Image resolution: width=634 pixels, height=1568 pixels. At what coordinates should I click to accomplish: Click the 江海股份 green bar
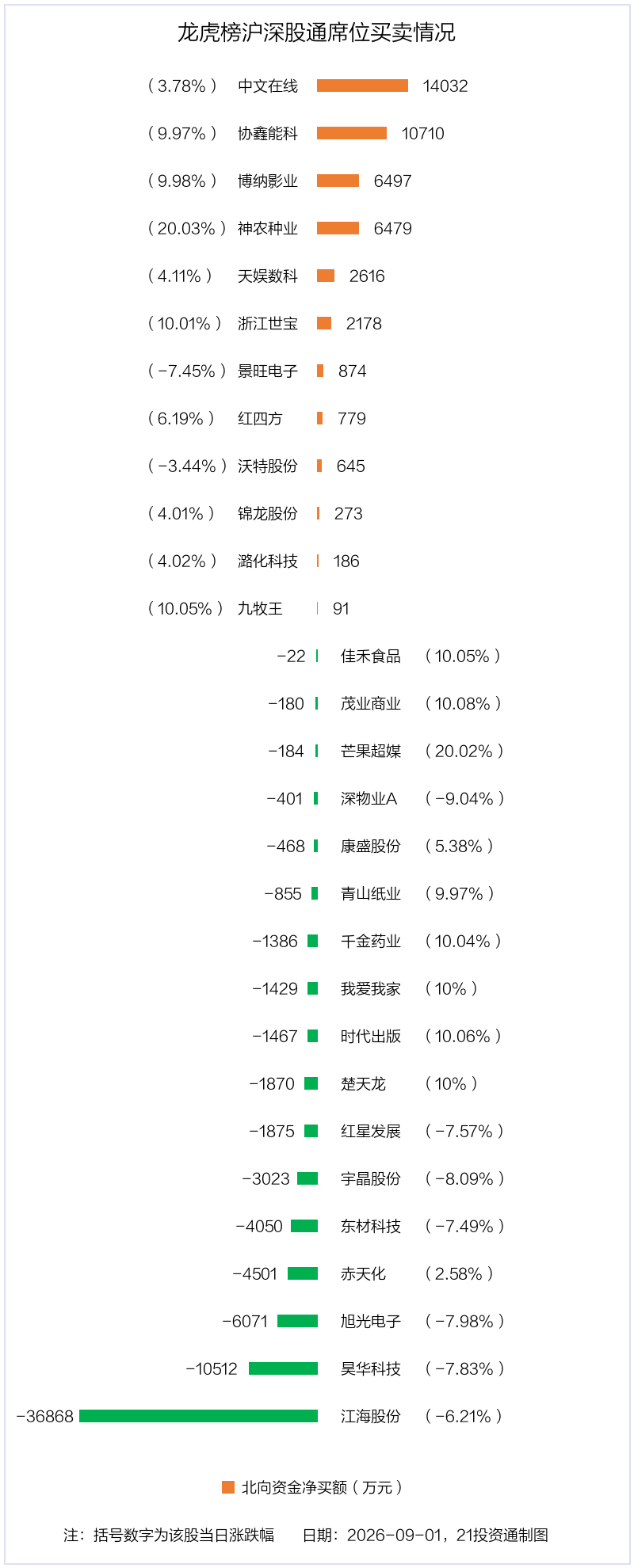click(x=198, y=1416)
